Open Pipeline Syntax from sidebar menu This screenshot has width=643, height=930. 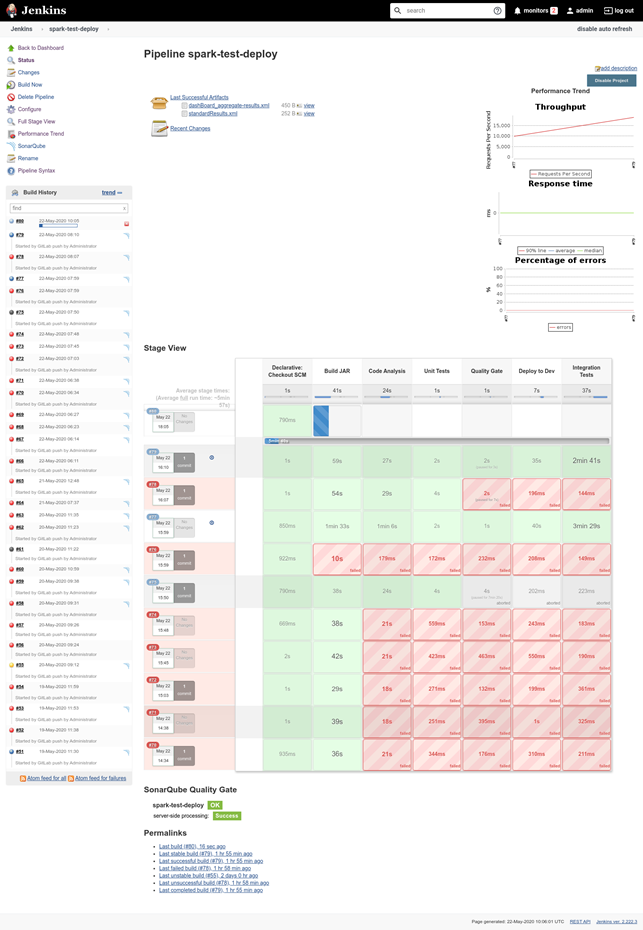[36, 171]
